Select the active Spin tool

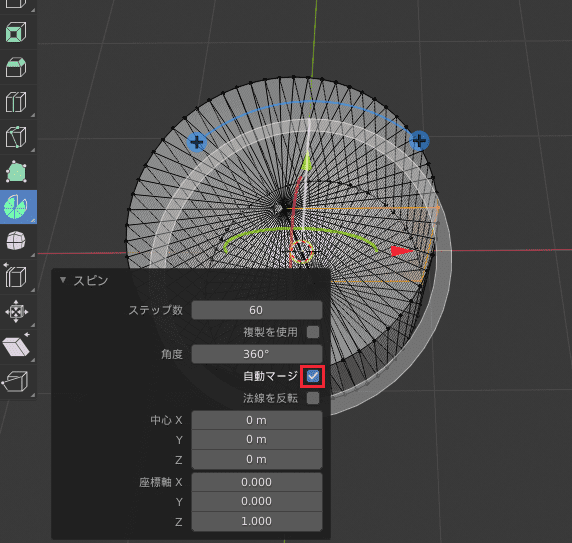pyautogui.click(x=17, y=207)
